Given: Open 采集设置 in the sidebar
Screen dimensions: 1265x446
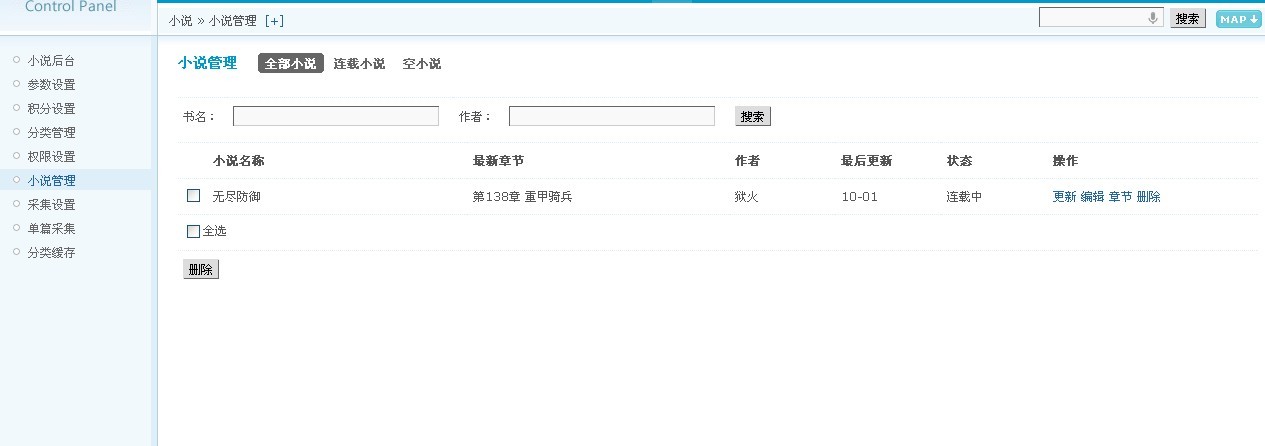Looking at the screenshot, I should (x=51, y=205).
